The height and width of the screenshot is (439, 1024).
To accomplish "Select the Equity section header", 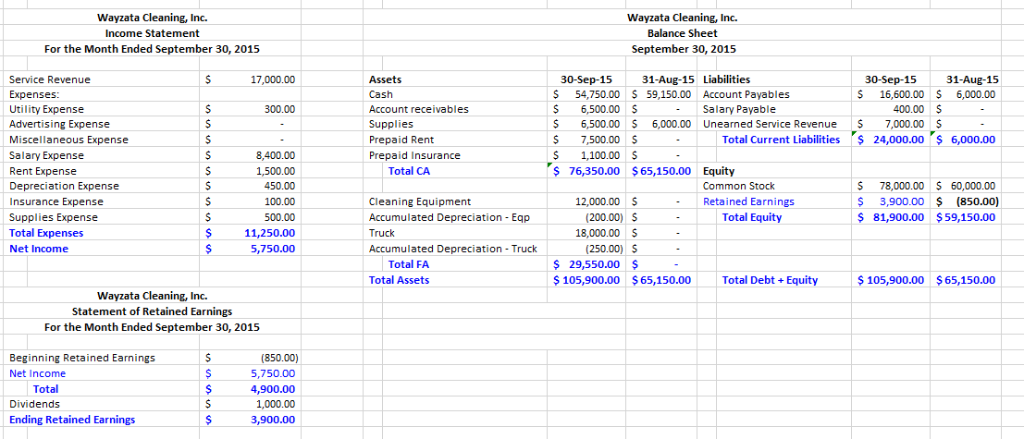I will [x=717, y=173].
